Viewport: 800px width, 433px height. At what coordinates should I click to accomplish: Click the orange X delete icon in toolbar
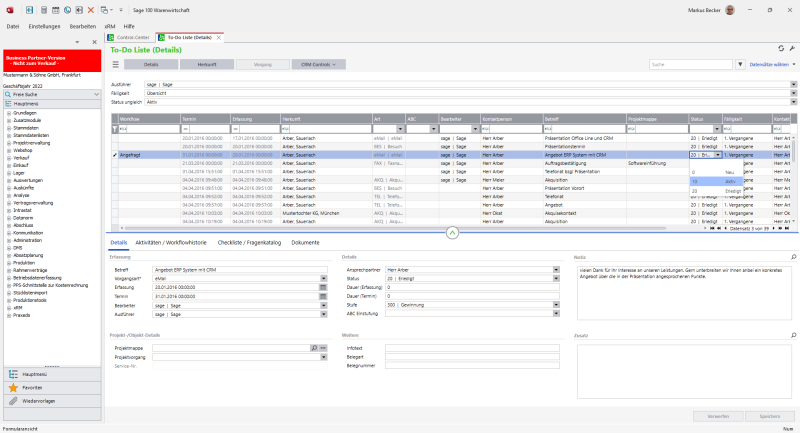tap(91, 10)
